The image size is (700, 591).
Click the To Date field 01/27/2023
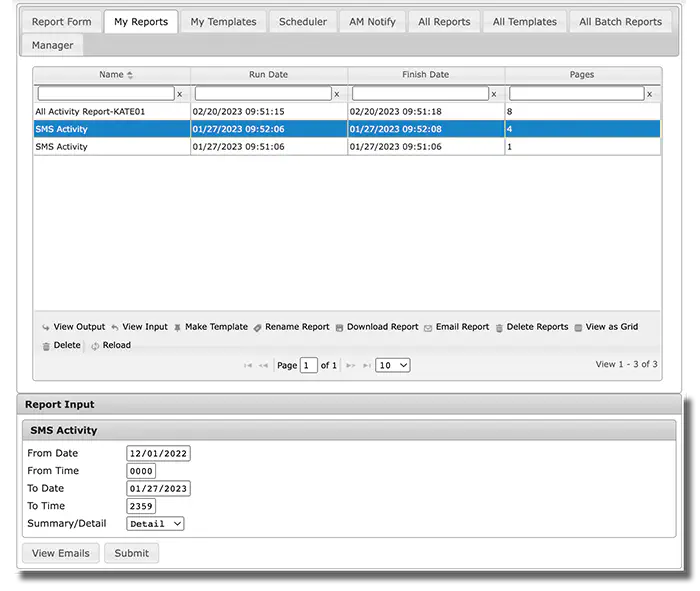click(158, 488)
